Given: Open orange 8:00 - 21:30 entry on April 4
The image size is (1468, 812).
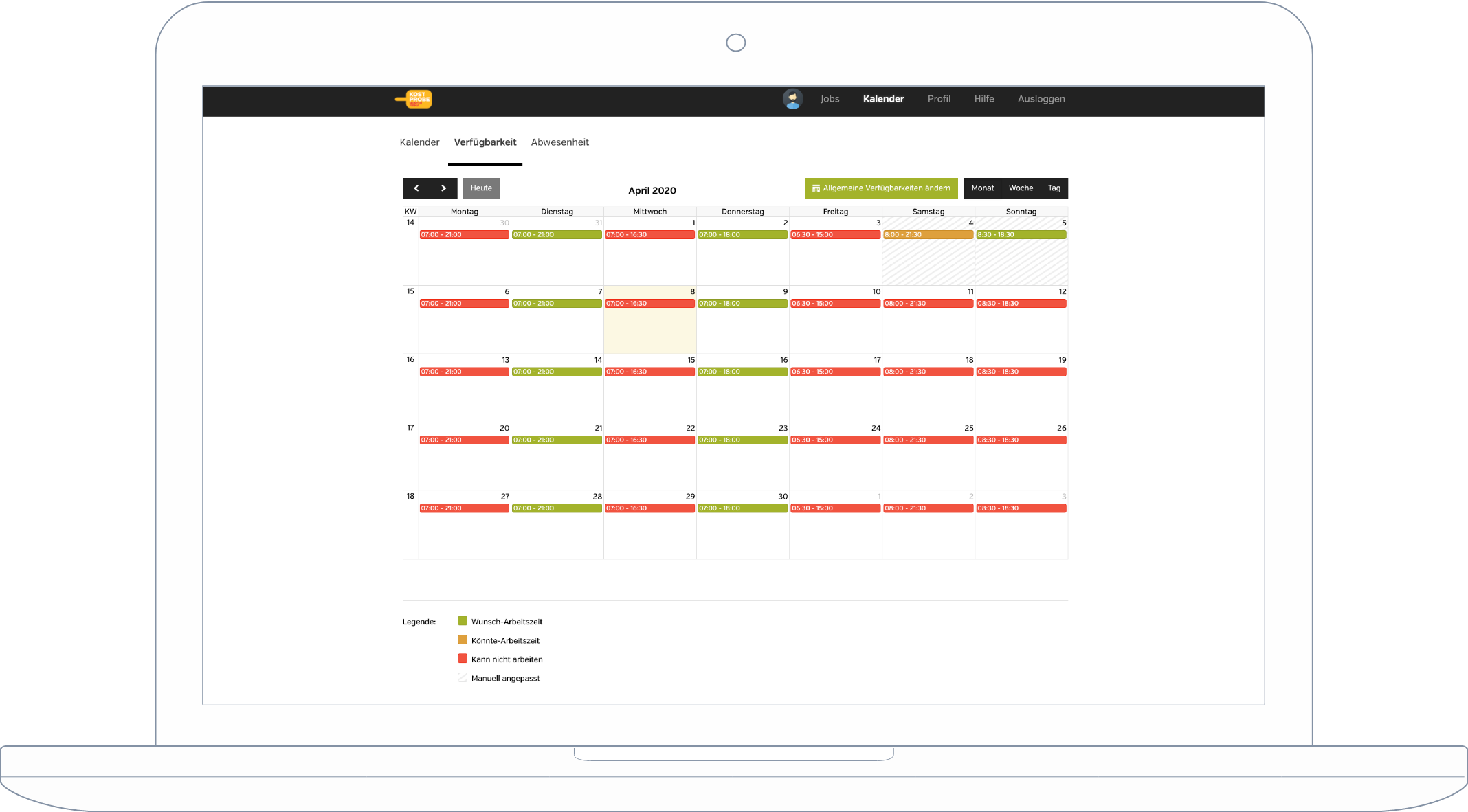Looking at the screenshot, I should point(928,235).
